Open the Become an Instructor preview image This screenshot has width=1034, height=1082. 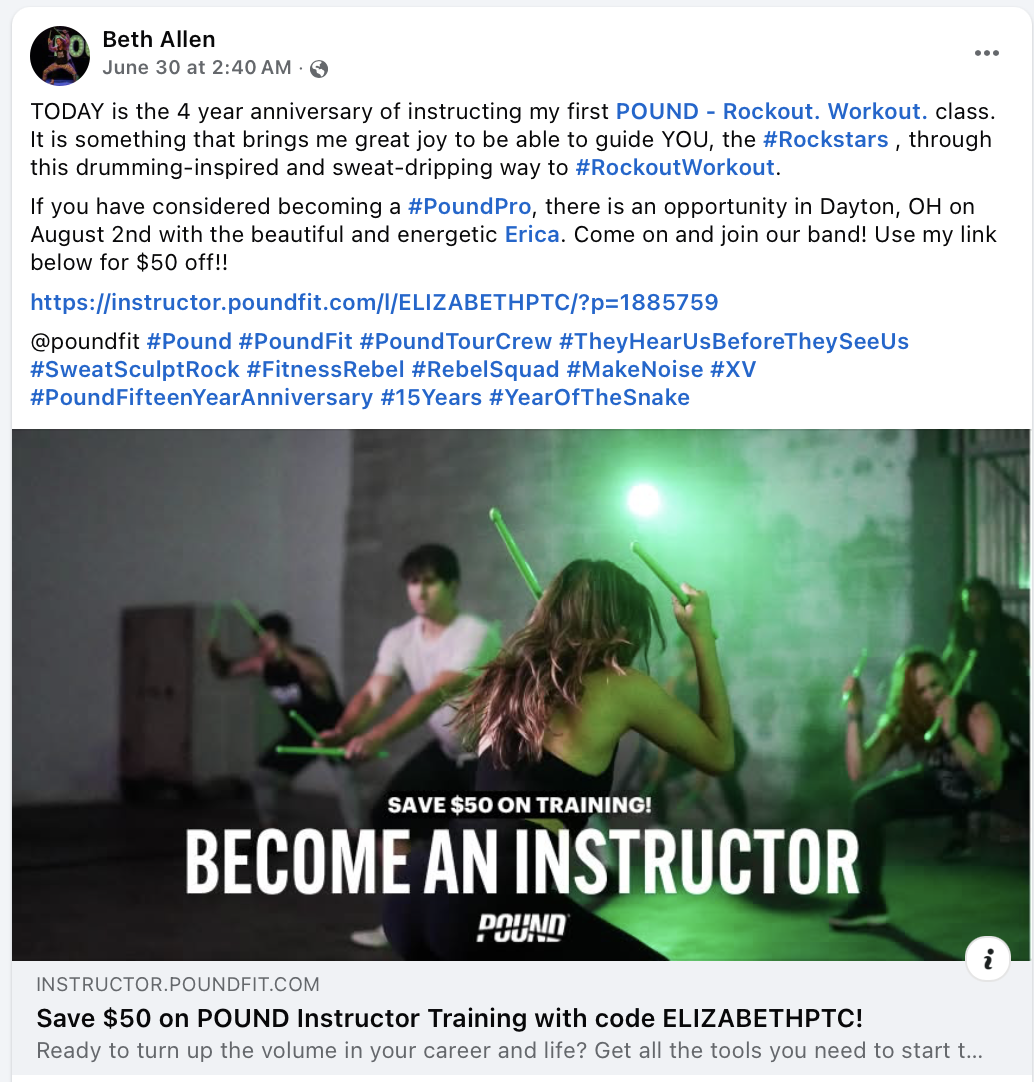click(x=521, y=695)
